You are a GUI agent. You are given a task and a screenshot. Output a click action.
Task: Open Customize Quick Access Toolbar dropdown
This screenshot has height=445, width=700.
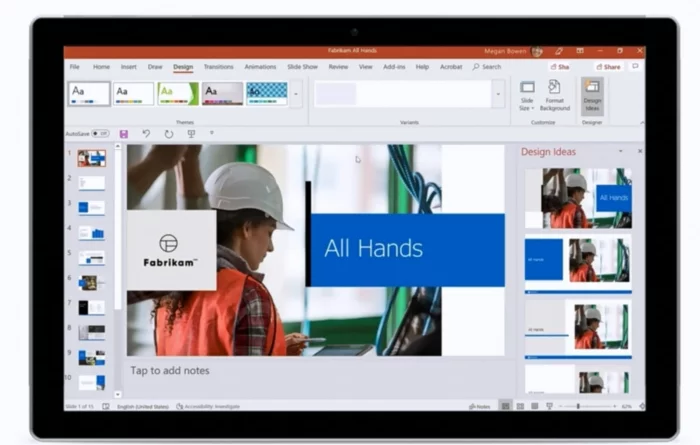(x=212, y=133)
